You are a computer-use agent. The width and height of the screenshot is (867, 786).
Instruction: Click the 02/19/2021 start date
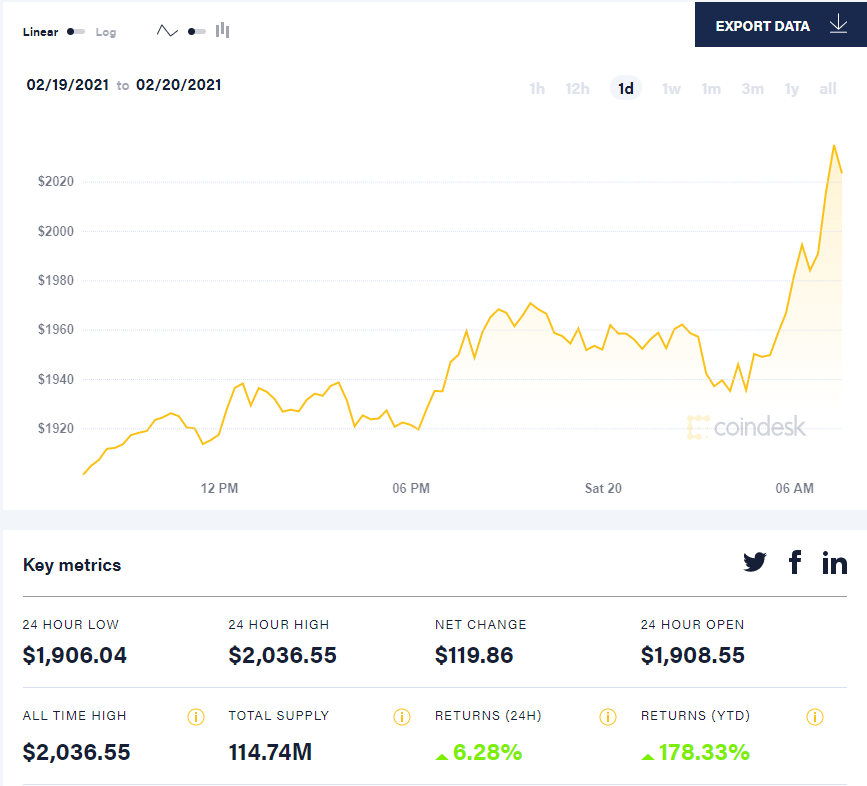point(67,85)
